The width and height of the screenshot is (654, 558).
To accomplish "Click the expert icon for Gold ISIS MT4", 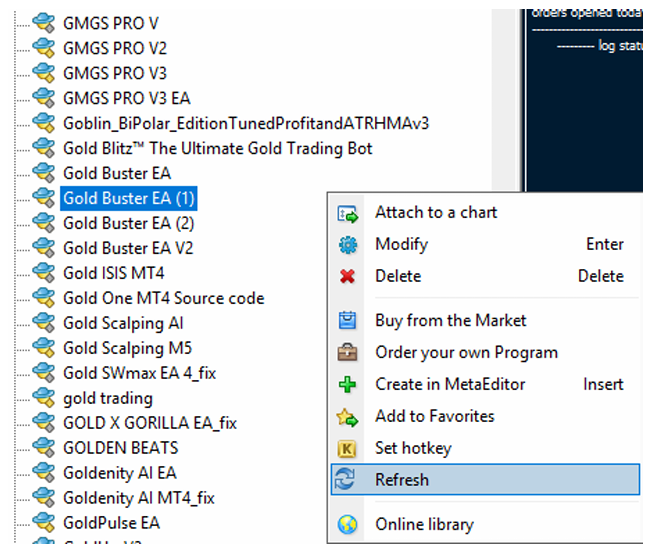I will click(x=44, y=273).
